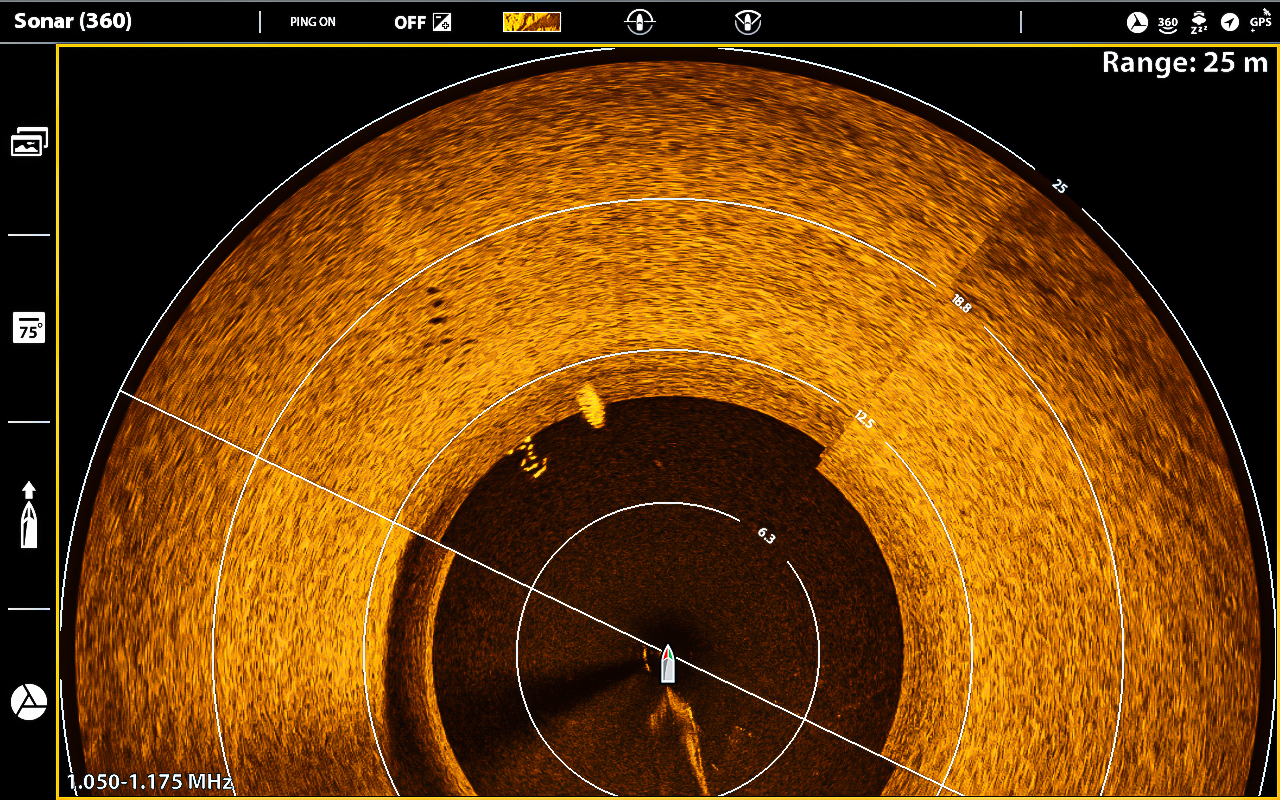Toggle the OFF mark waypoint setting
Image resolution: width=1280 pixels, height=800 pixels.
pyautogui.click(x=422, y=22)
